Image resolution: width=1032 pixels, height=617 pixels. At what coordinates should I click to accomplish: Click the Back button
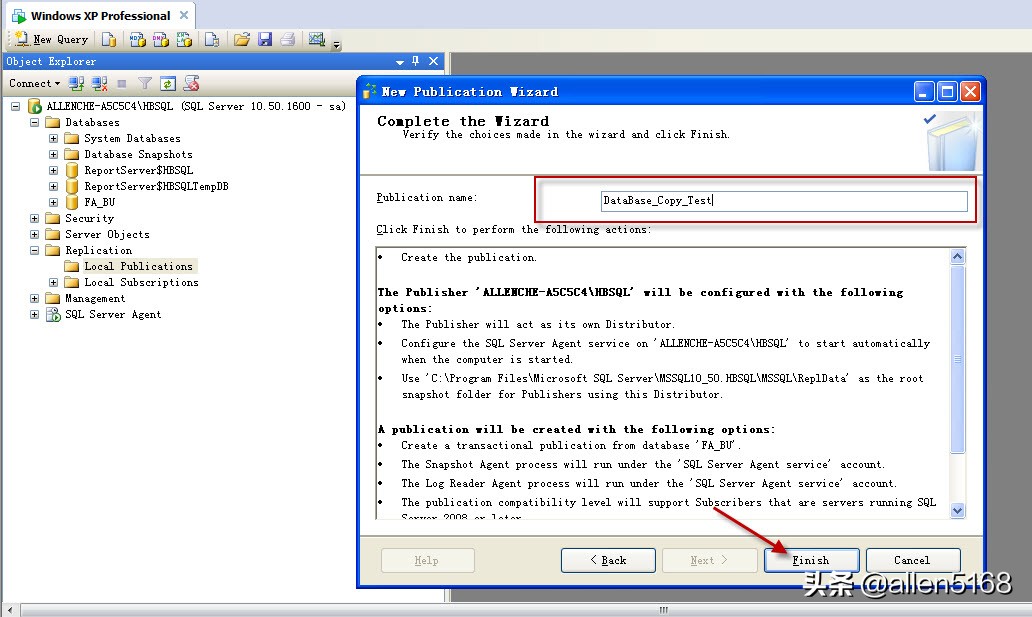(608, 560)
